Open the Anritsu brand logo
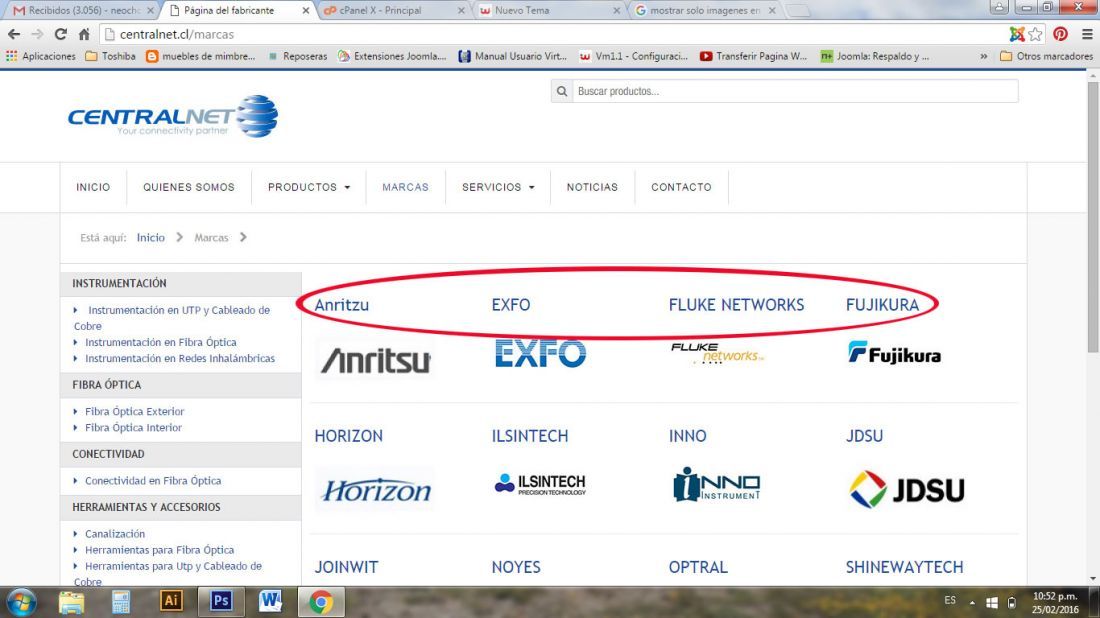This screenshot has height=618, width=1100. click(x=375, y=360)
